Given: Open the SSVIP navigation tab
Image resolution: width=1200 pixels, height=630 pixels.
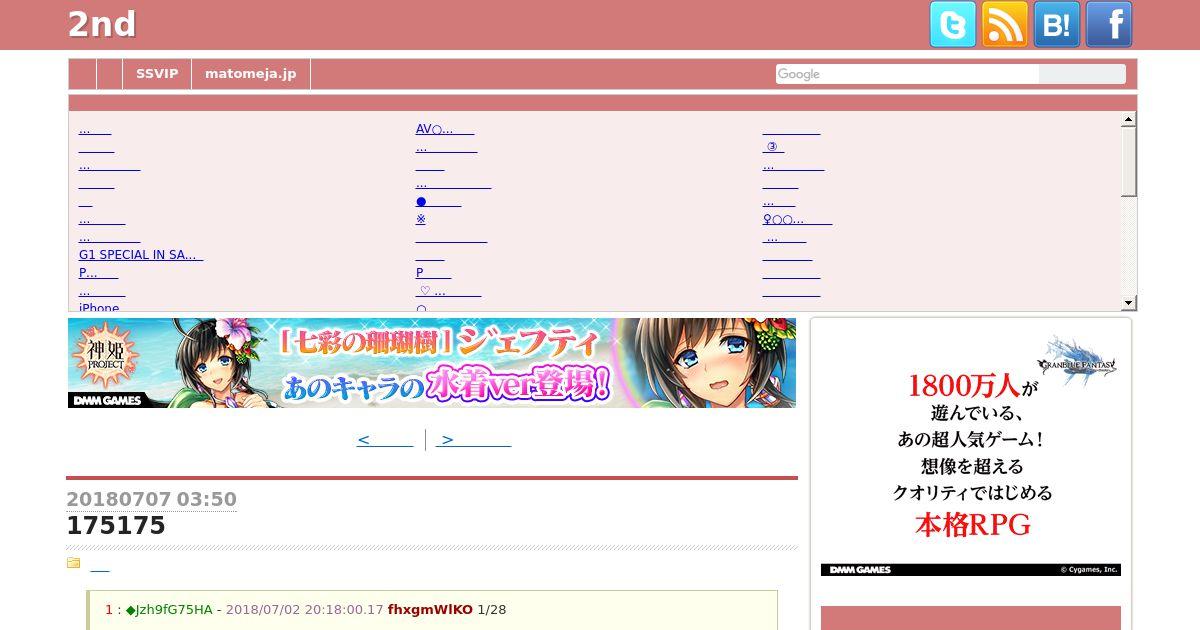Looking at the screenshot, I should 157,74.
